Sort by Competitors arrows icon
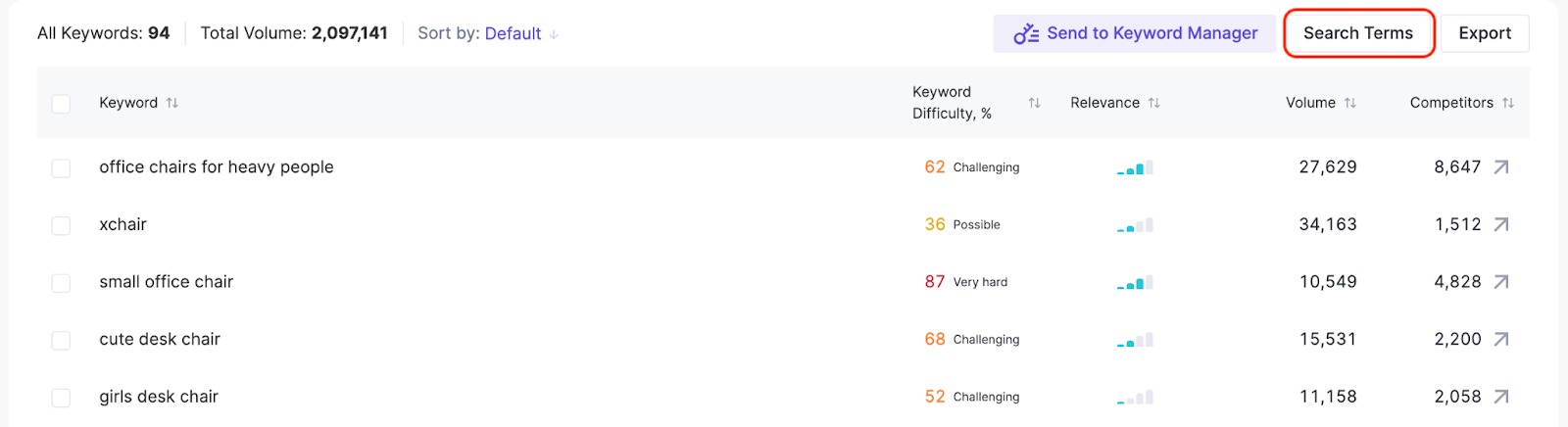Screen dimensions: 1568x427 coord(1508,103)
